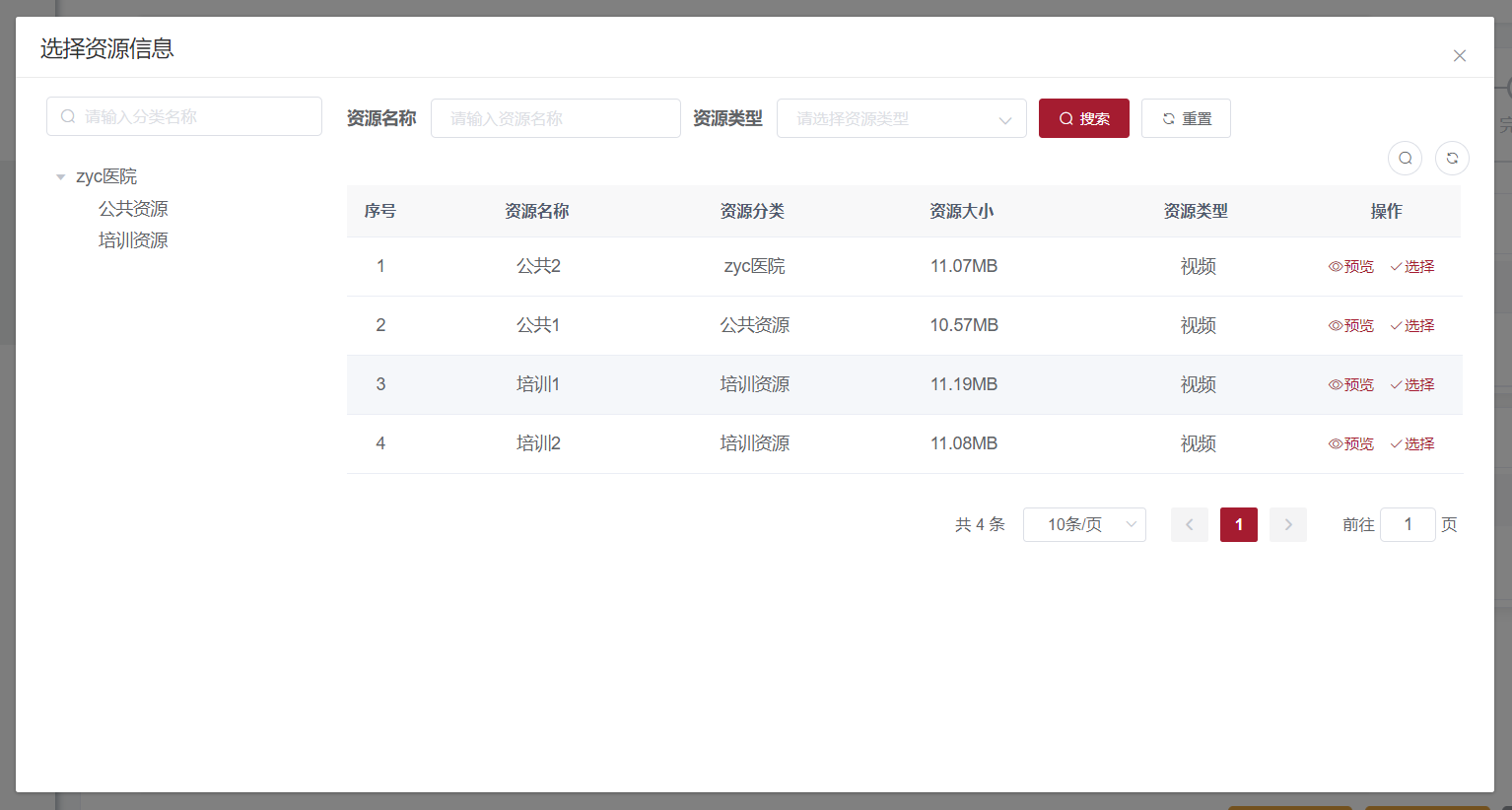Click the 培训2 resource name cell
1512x810 pixels.
click(538, 443)
